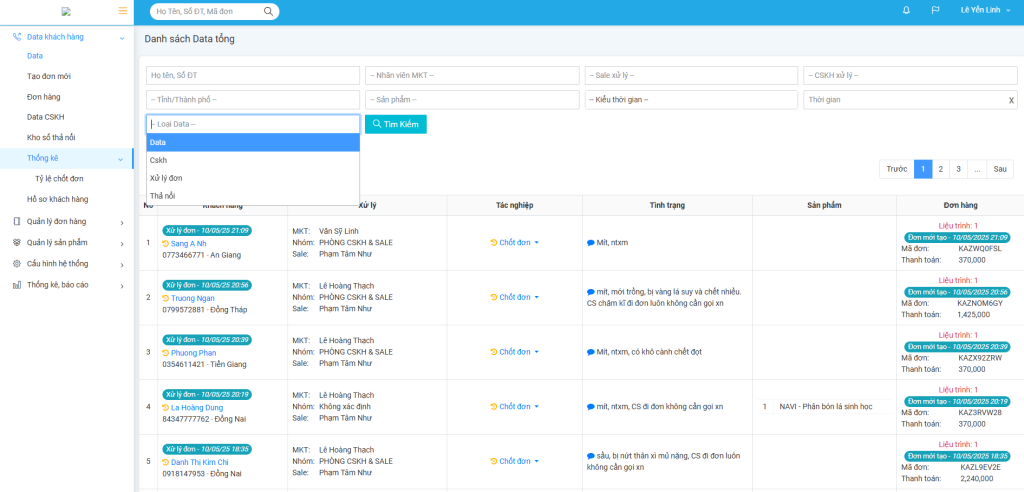Open the Nhân viên MKT dropdown filter
1024x492 pixels.
(472, 76)
